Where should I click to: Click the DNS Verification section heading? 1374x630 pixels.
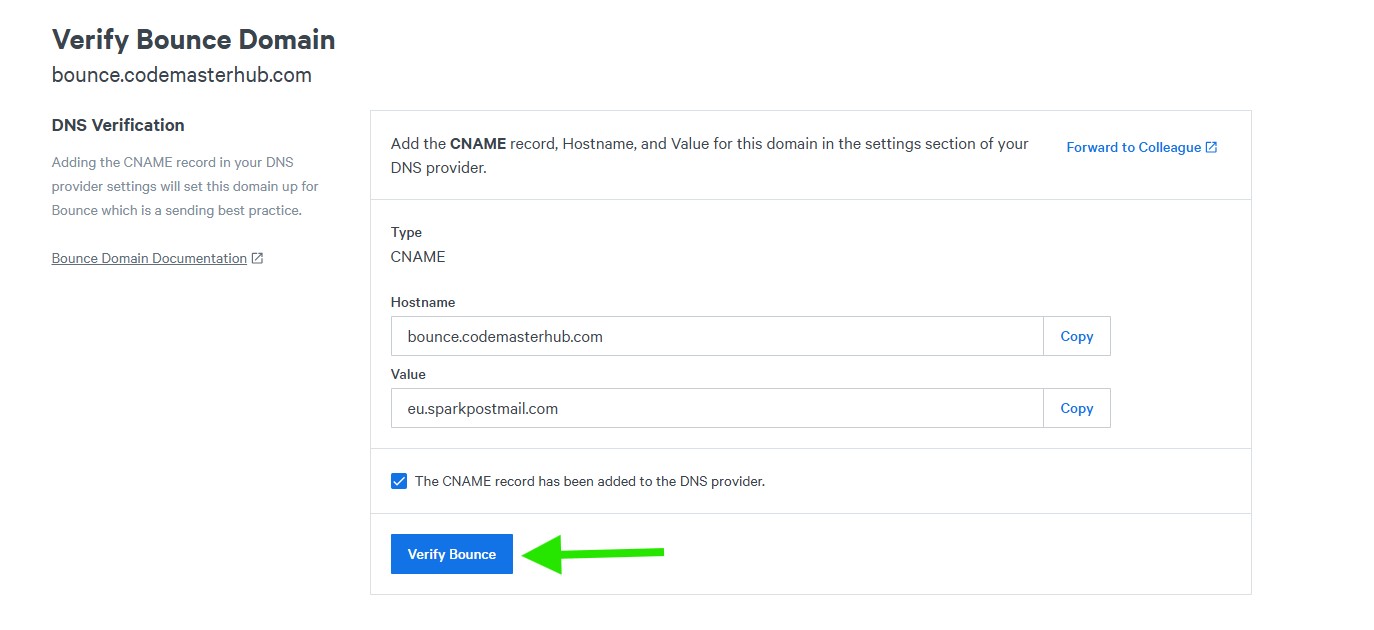point(118,125)
